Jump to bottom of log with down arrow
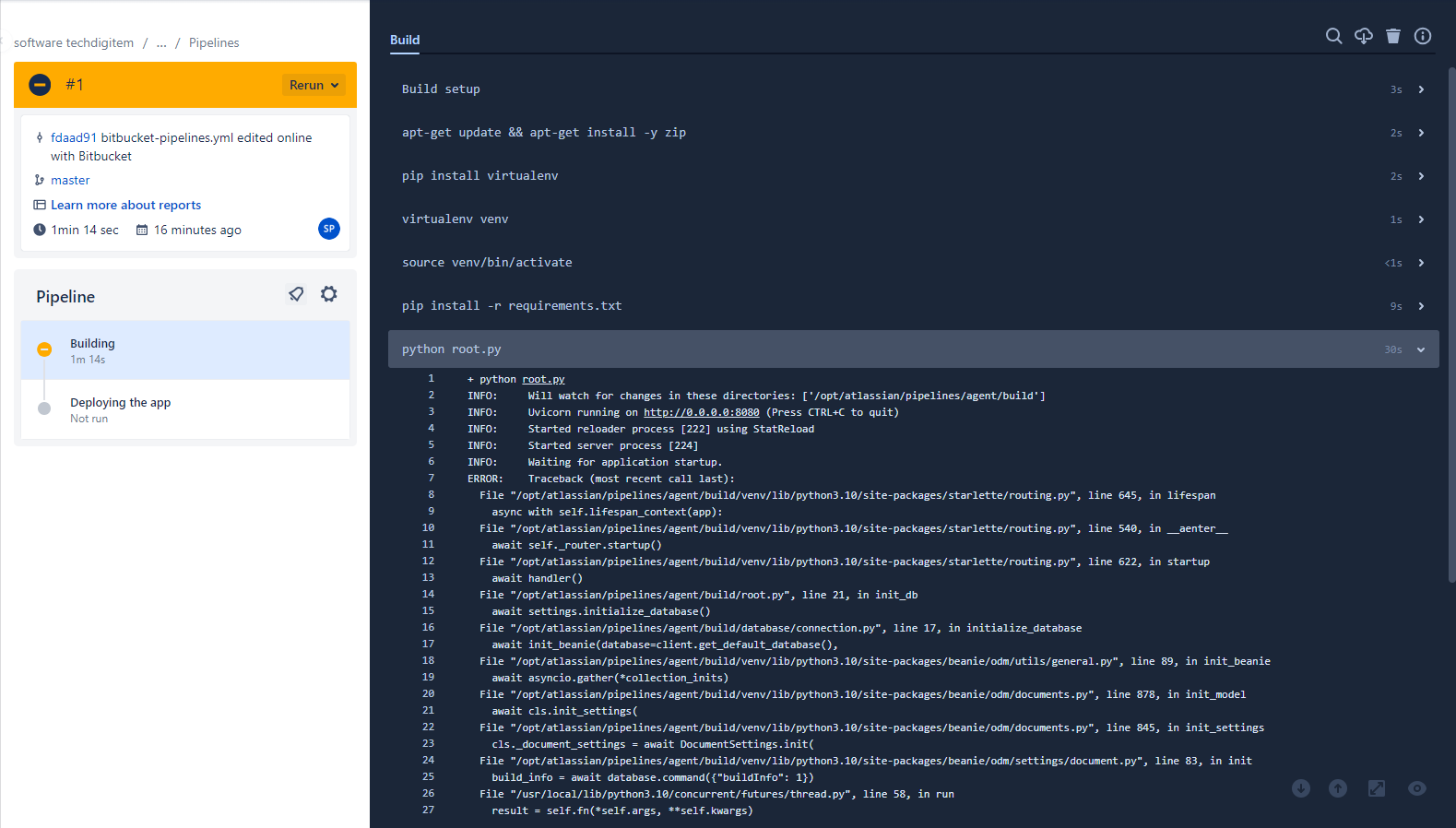 1301,788
